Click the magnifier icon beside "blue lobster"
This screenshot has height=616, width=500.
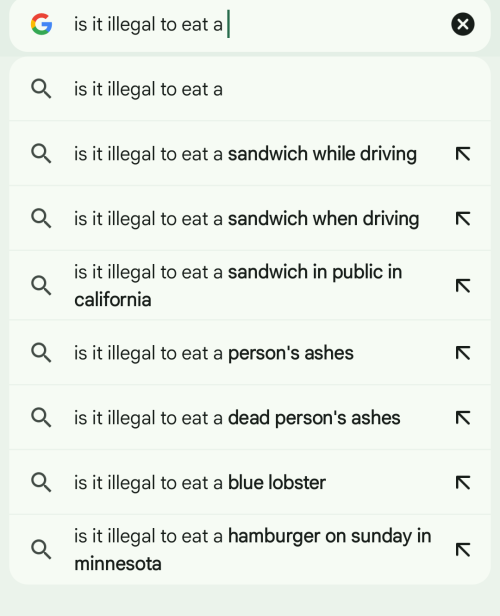tap(41, 482)
